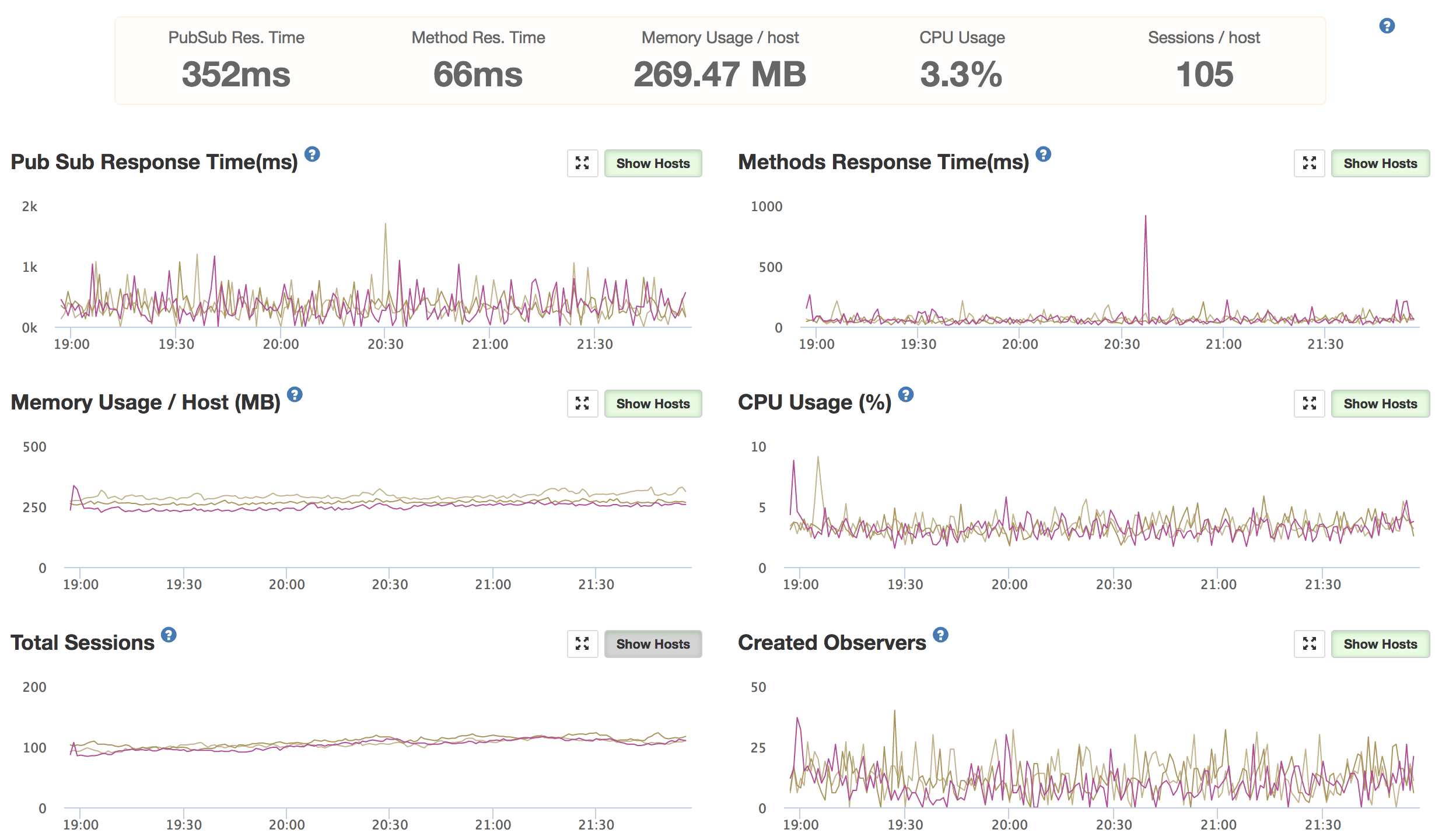Click the CPU Usage spike near 19:00
The height and width of the screenshot is (840, 1435).
tap(793, 461)
